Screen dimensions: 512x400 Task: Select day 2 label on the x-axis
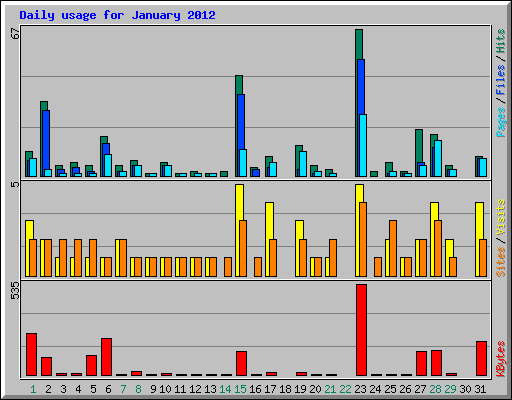(48, 389)
